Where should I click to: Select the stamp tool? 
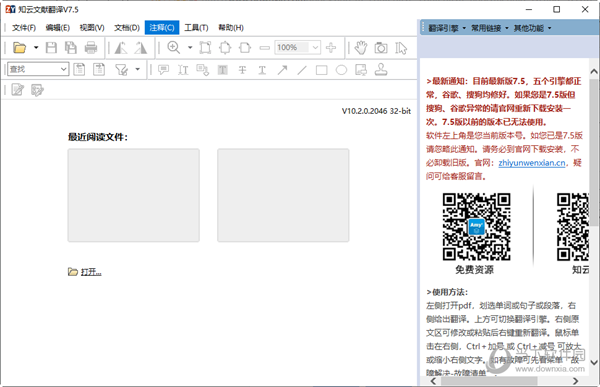(x=381, y=70)
